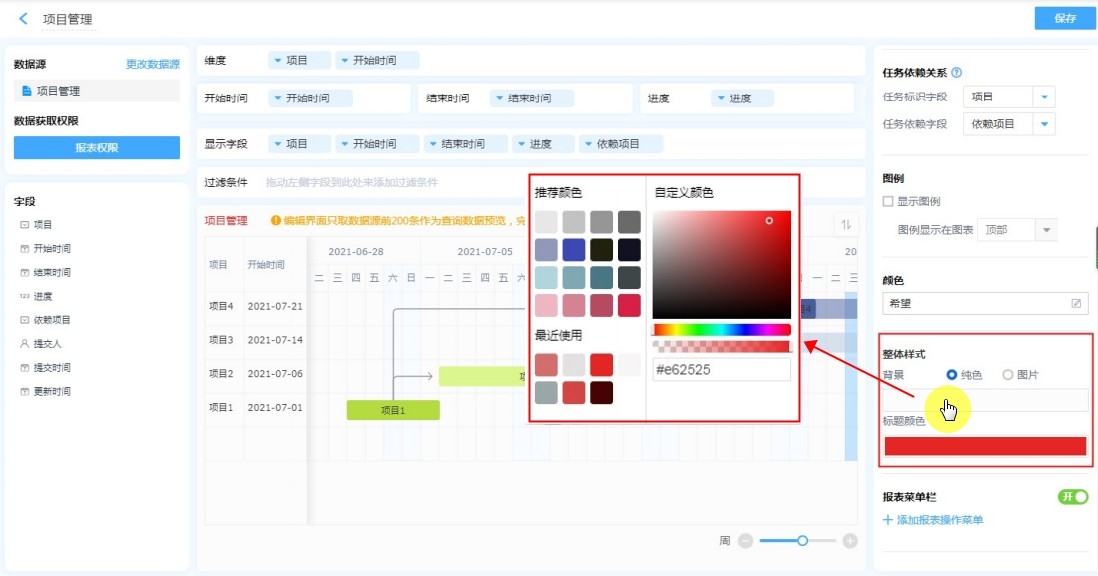Screen dimensions: 1098x576
Task: Click zoom out minus icon on timeline
Action: tap(745, 541)
